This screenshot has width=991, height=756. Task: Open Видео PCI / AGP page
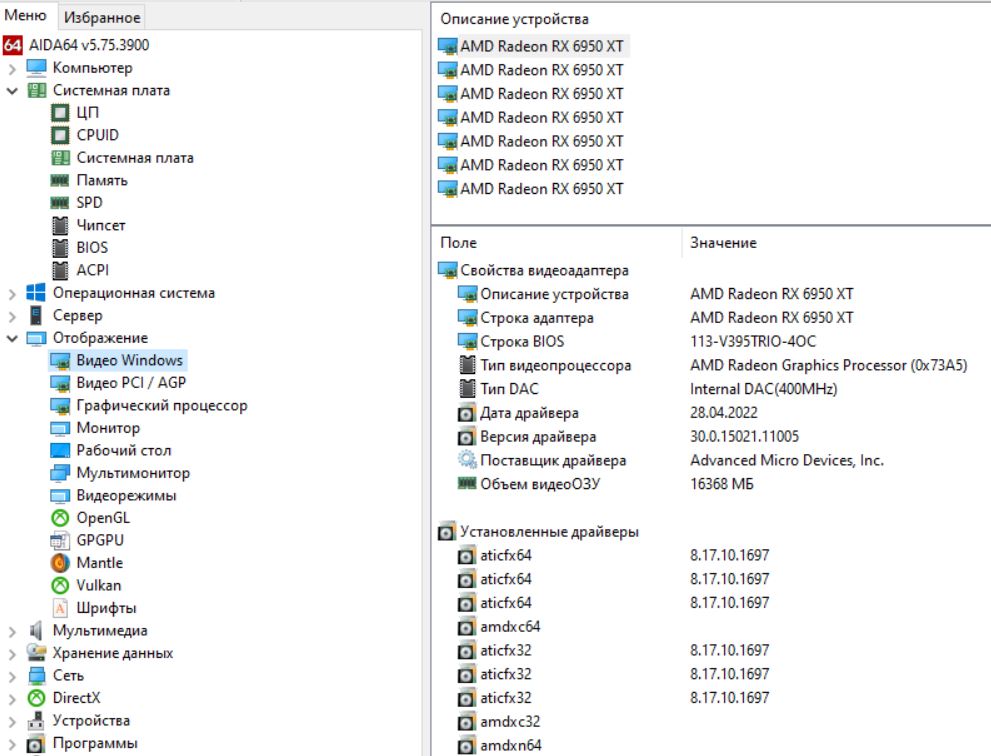pyautogui.click(x=131, y=383)
